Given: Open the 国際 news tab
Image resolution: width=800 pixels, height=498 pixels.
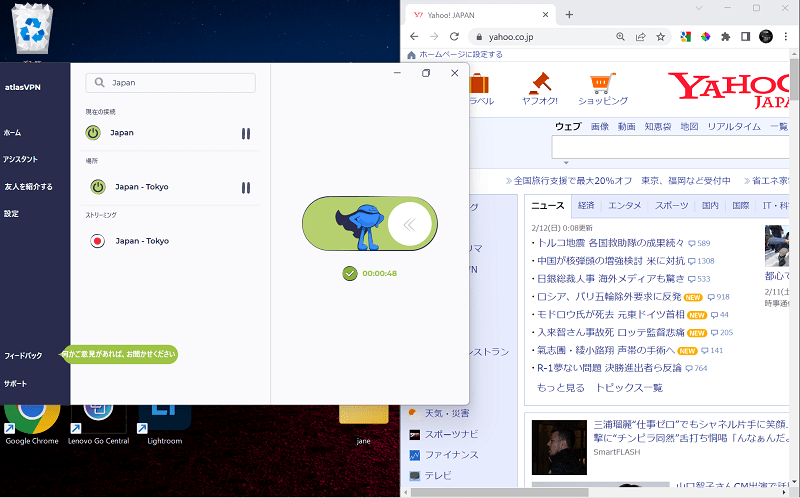Looking at the screenshot, I should point(740,205).
